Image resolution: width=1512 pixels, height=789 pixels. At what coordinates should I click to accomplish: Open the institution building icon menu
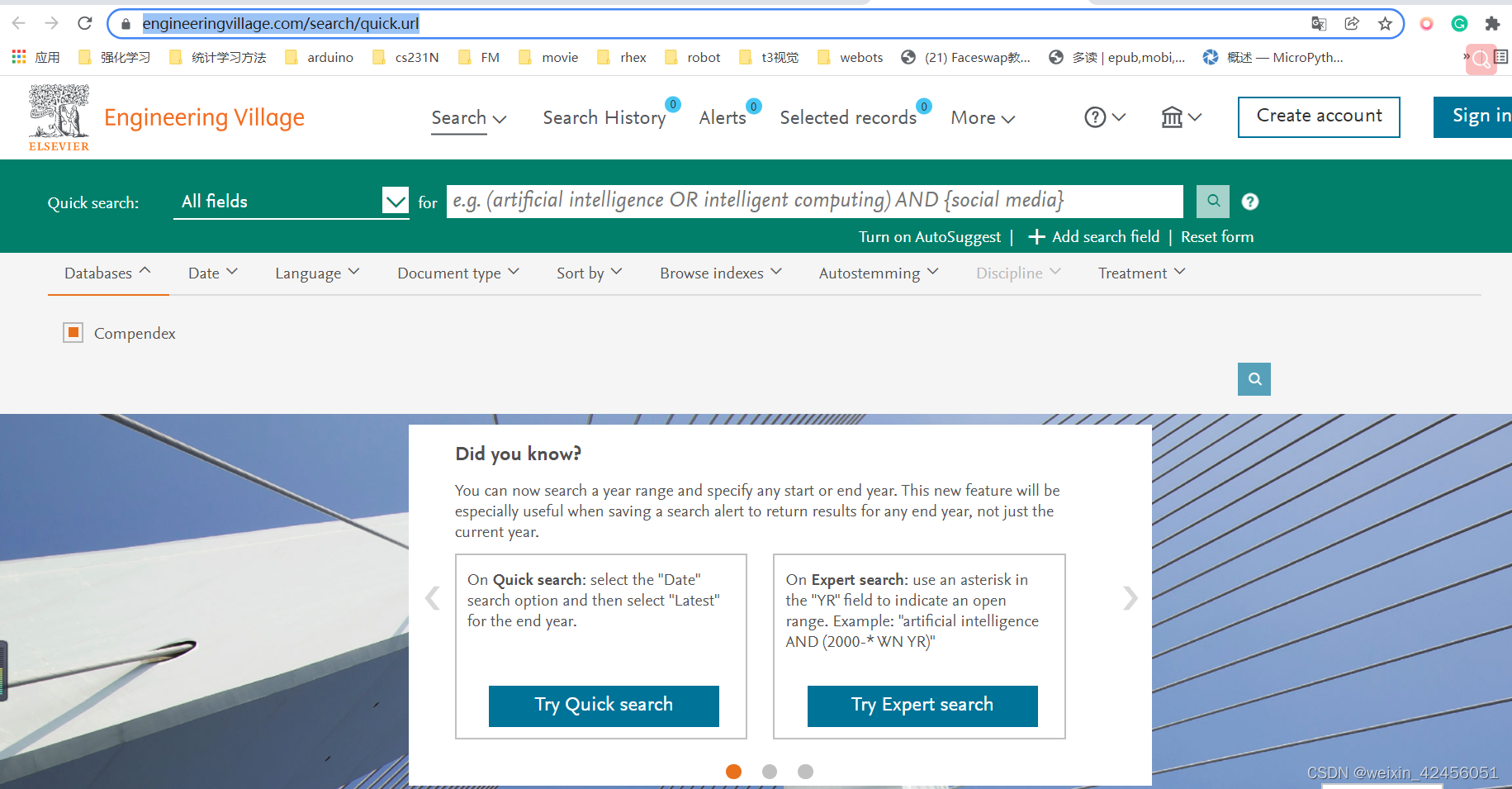coord(1181,117)
